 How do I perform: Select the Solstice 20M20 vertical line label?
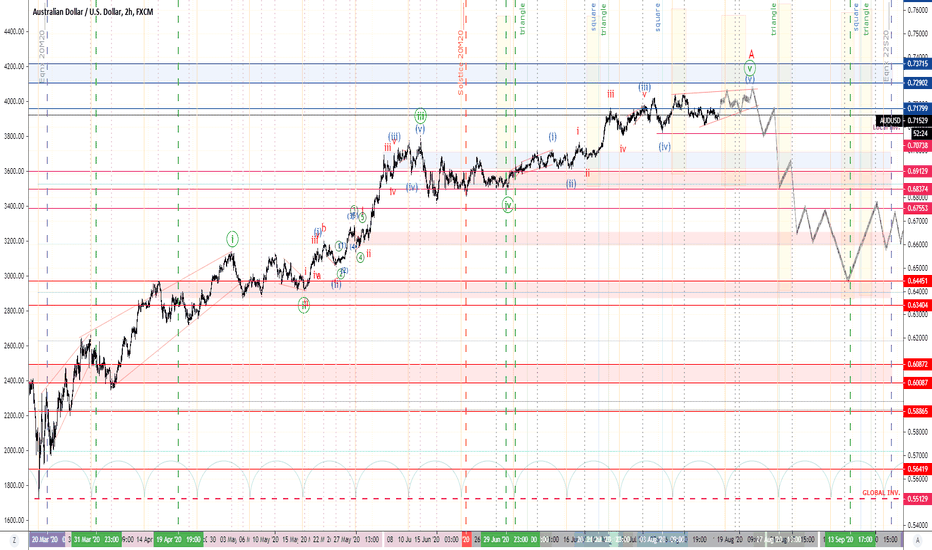point(460,62)
